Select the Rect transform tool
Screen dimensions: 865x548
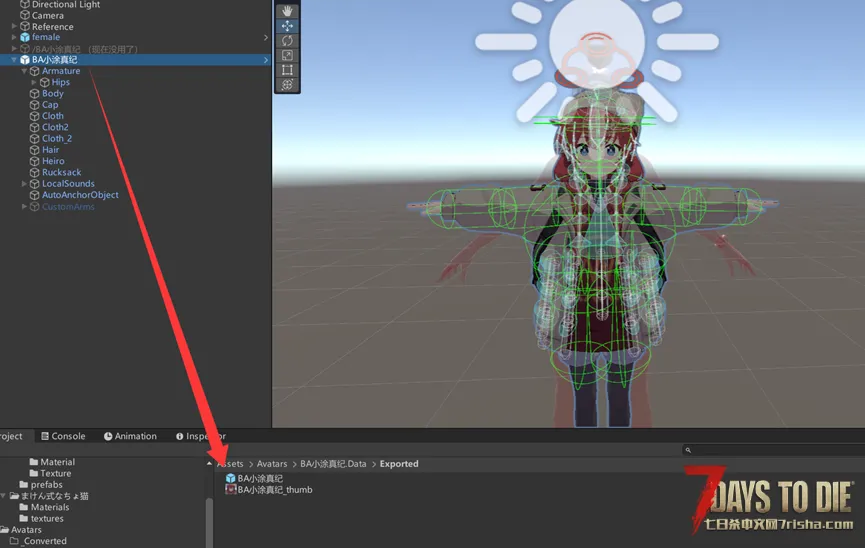288,70
